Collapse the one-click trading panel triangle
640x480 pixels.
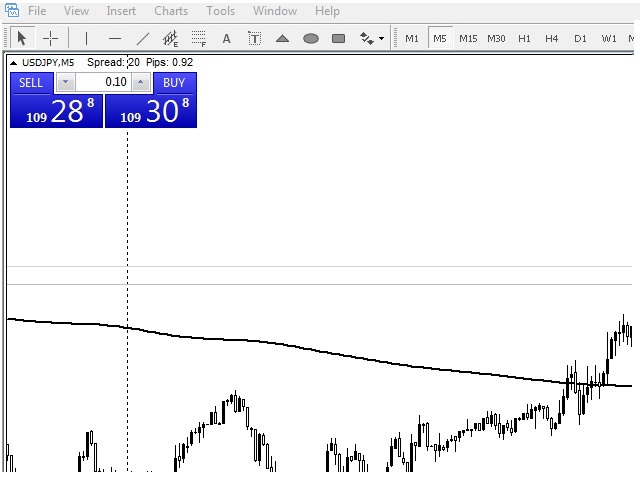(13, 63)
